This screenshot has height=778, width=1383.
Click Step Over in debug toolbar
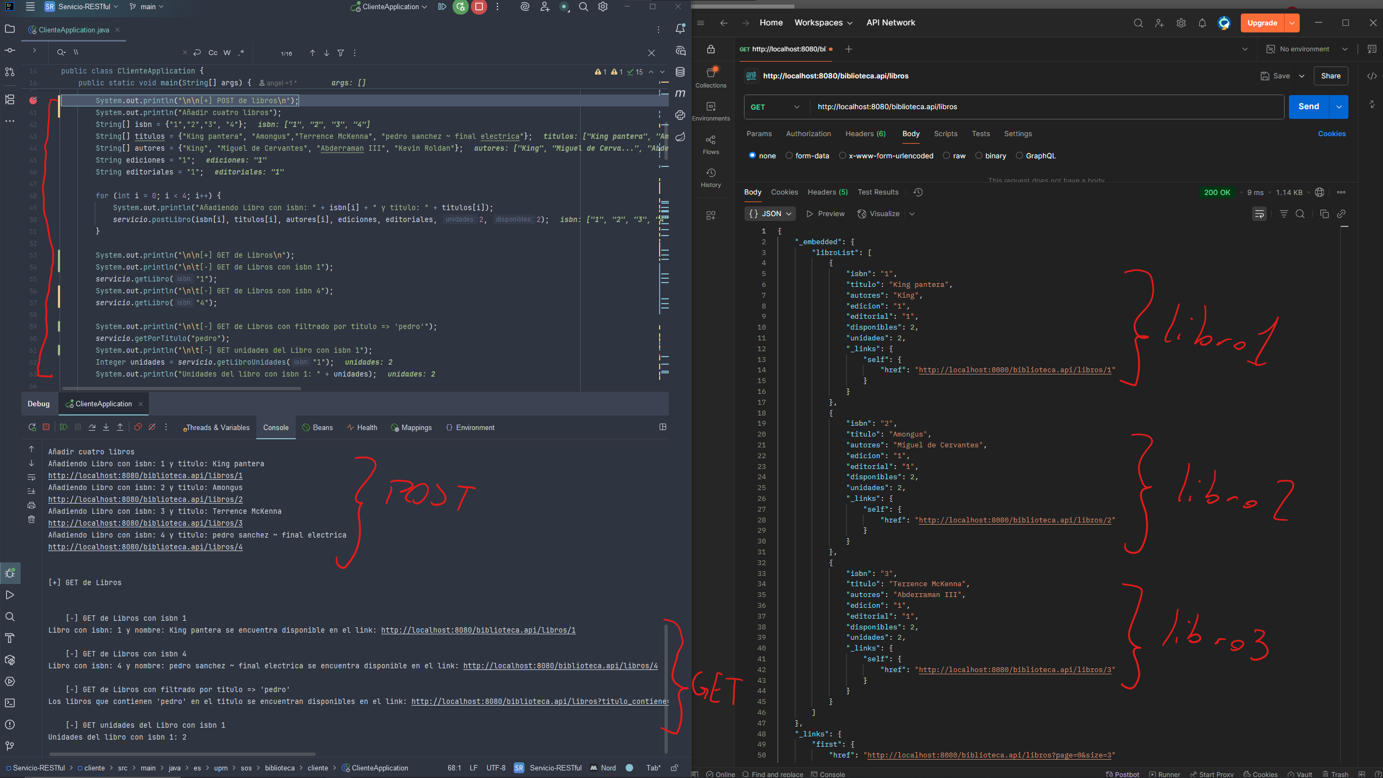pos(92,427)
